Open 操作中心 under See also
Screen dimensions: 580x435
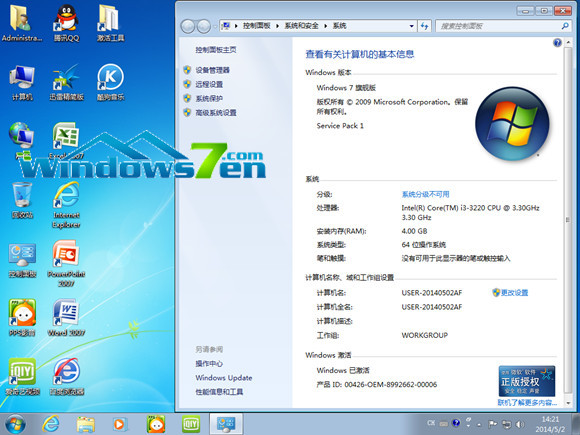pyautogui.click(x=209, y=364)
